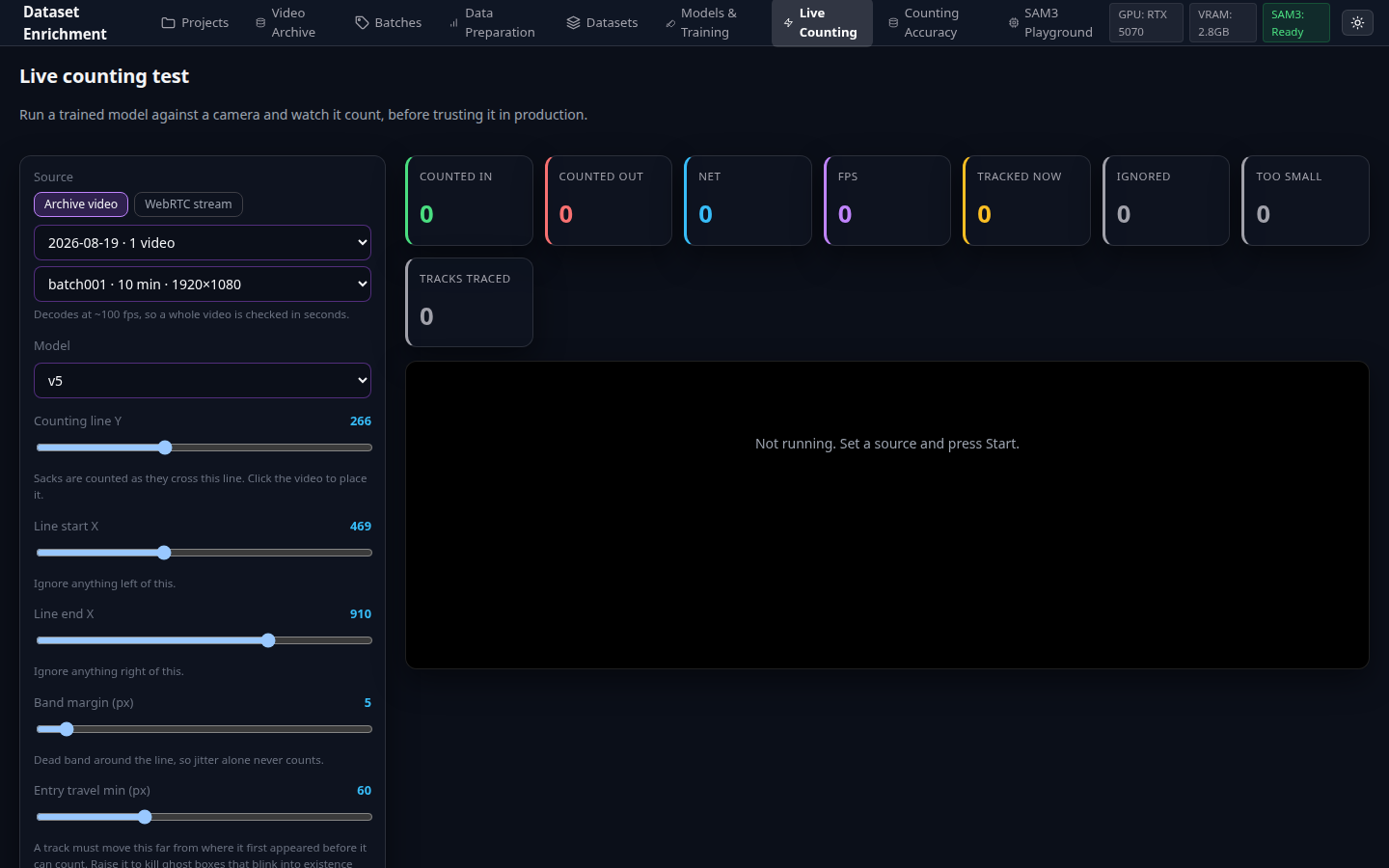Image resolution: width=1389 pixels, height=868 pixels.
Task: Click the Line end X value 910
Action: [361, 614]
